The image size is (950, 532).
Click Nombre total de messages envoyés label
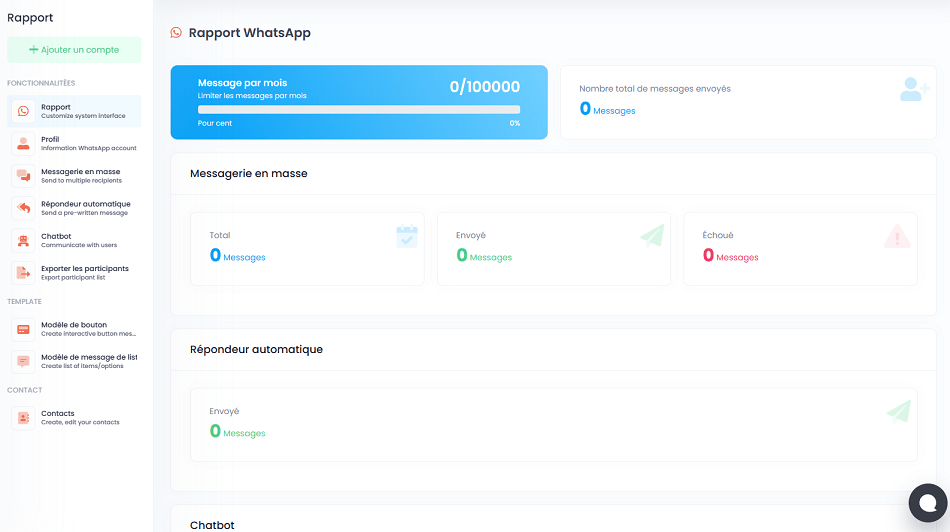tap(655, 88)
